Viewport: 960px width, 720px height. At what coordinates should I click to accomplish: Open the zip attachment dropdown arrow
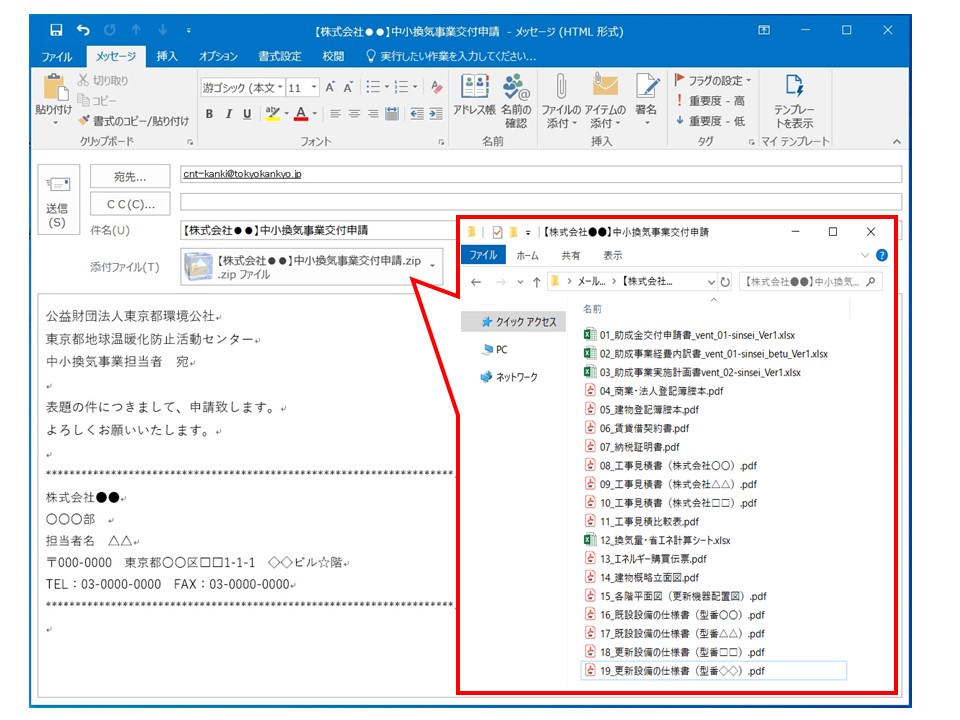click(433, 266)
